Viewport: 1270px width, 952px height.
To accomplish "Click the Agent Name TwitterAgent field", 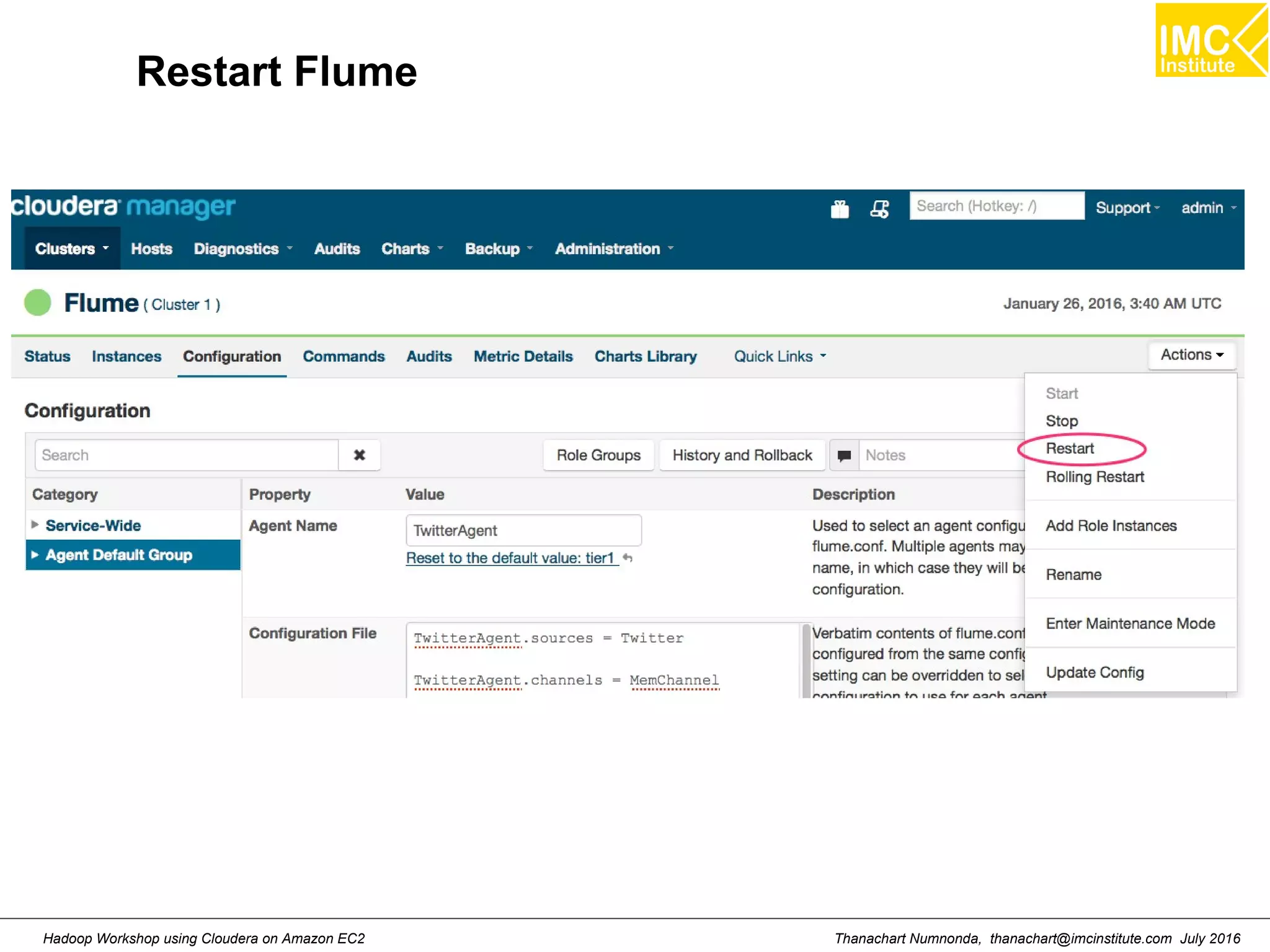I will click(x=523, y=531).
